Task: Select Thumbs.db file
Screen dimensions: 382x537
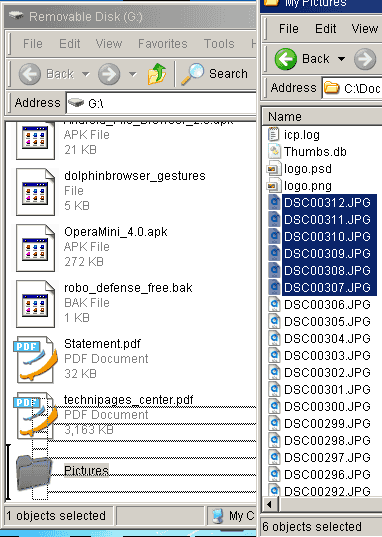Action: click(x=315, y=152)
